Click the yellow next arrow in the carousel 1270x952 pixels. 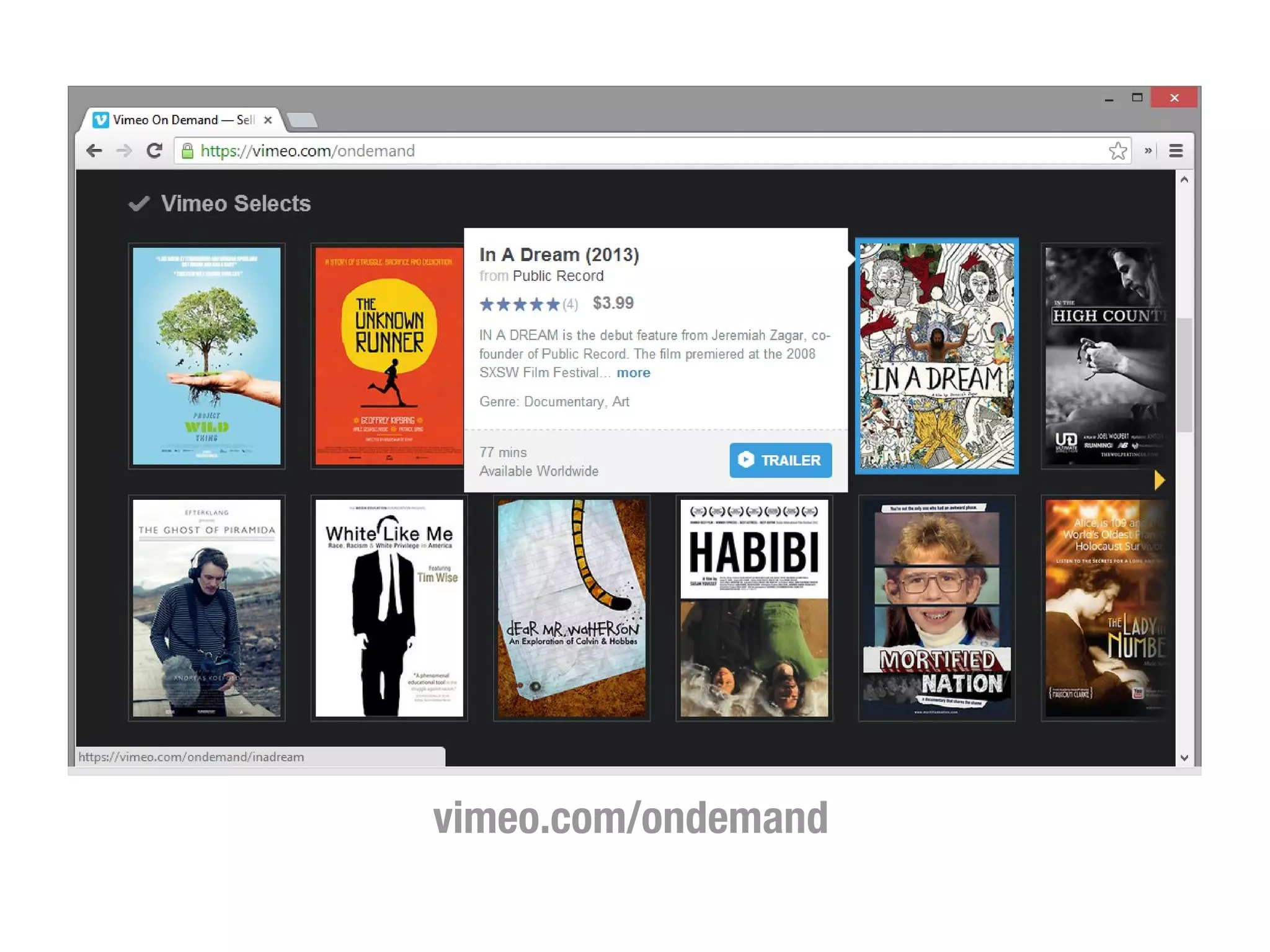(x=1159, y=480)
